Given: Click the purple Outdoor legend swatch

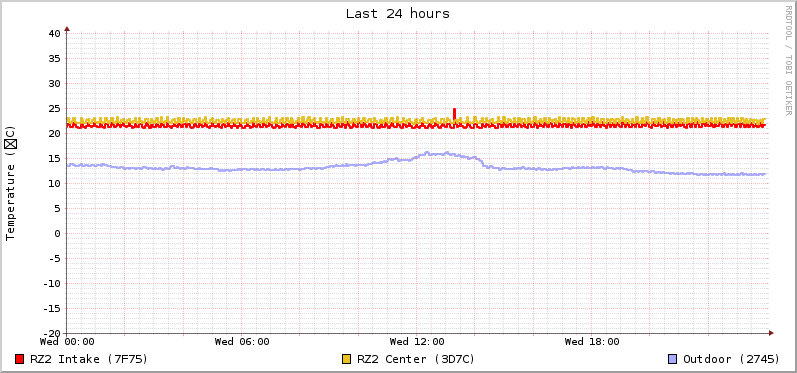Looking at the screenshot, I should point(672,359).
